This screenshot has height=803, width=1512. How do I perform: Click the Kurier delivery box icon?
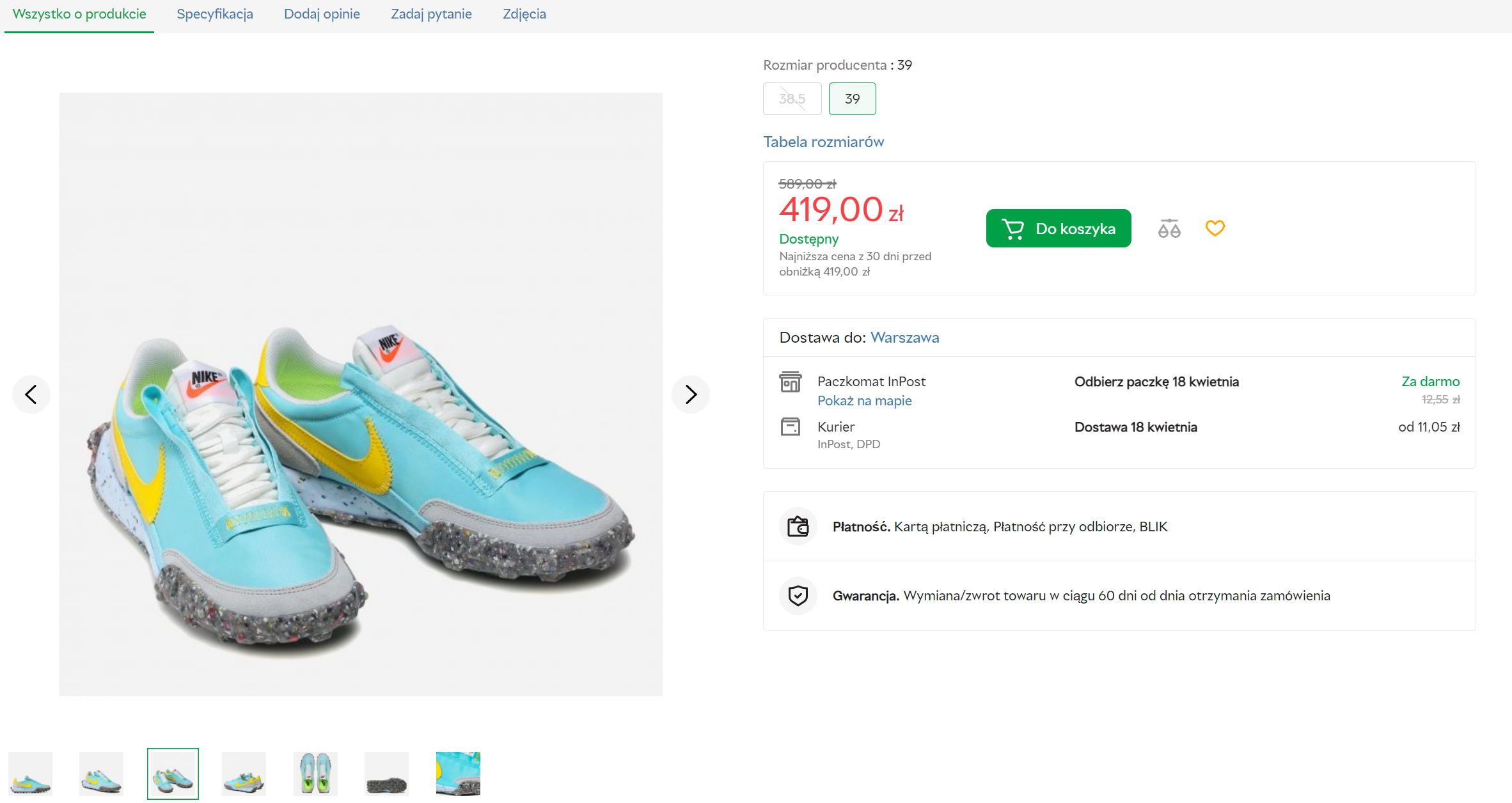pos(790,426)
